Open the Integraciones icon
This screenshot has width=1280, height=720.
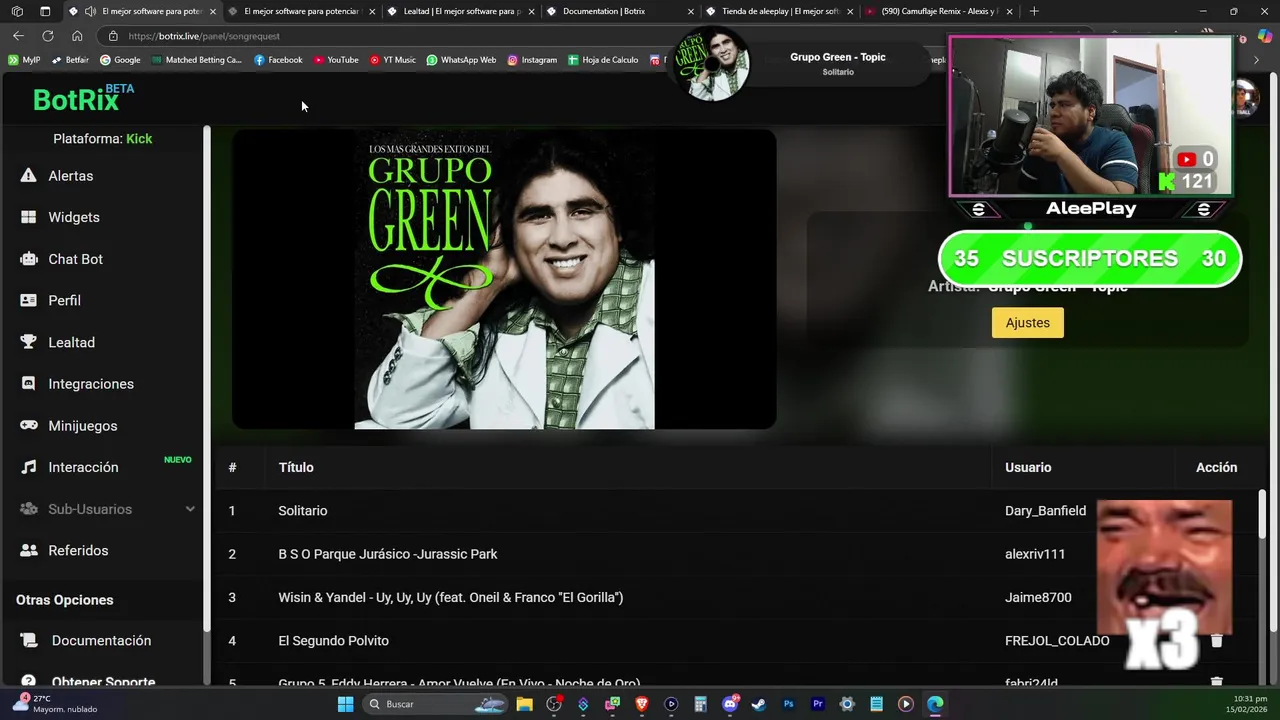[x=28, y=384]
